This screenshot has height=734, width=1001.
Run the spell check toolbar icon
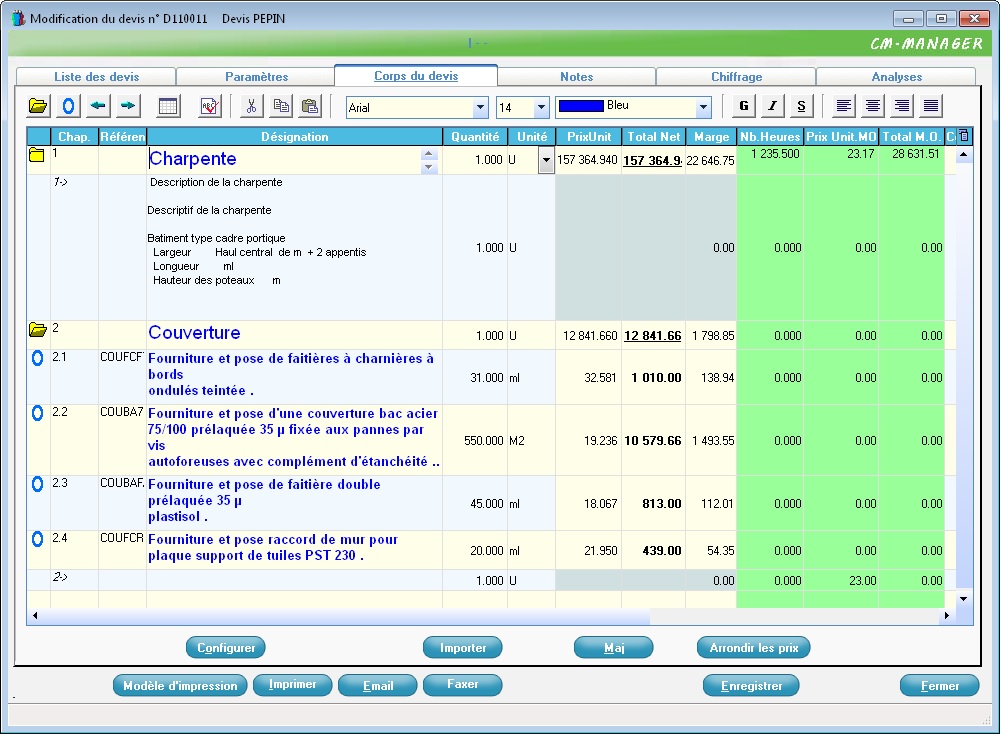click(x=210, y=106)
